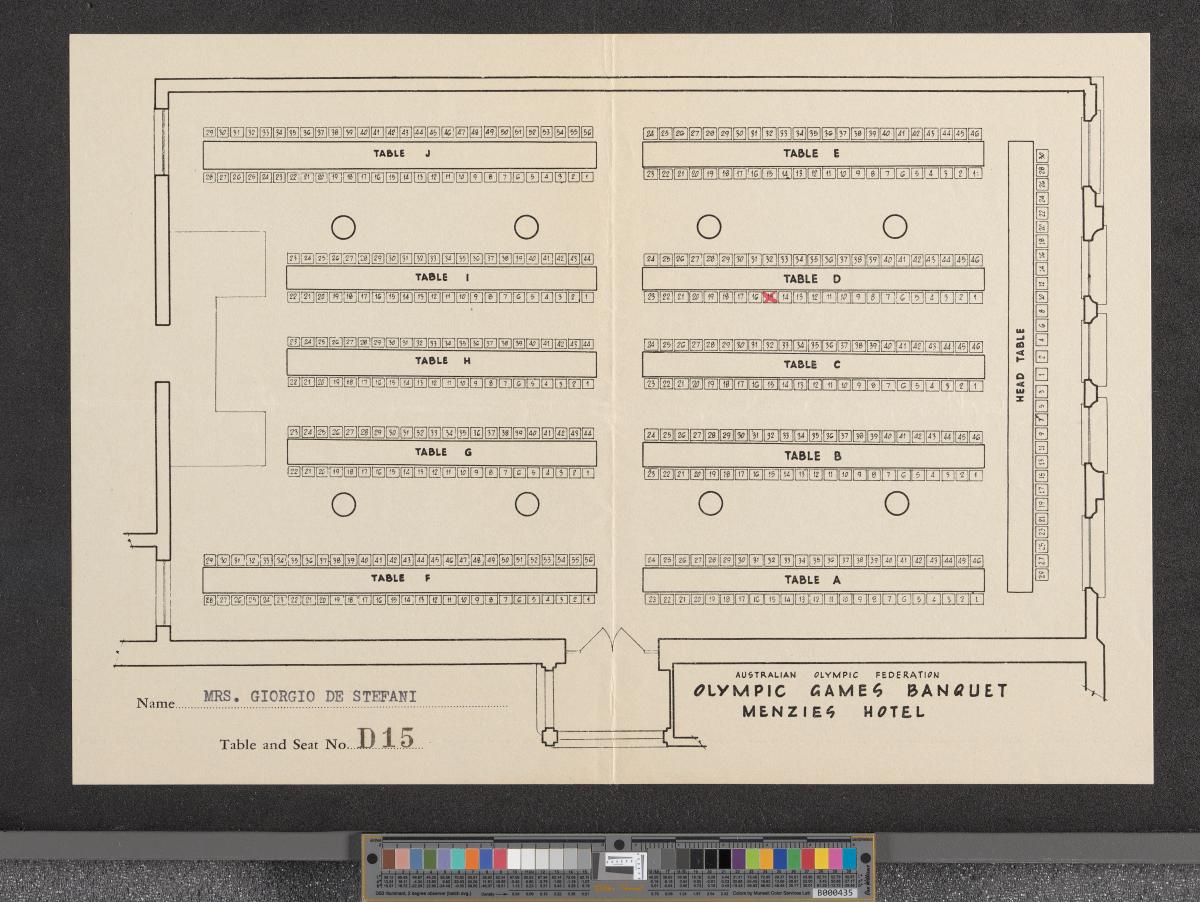Click the 'TABLE I' label
Viewport: 1200px width, 902px height.
[442, 277]
